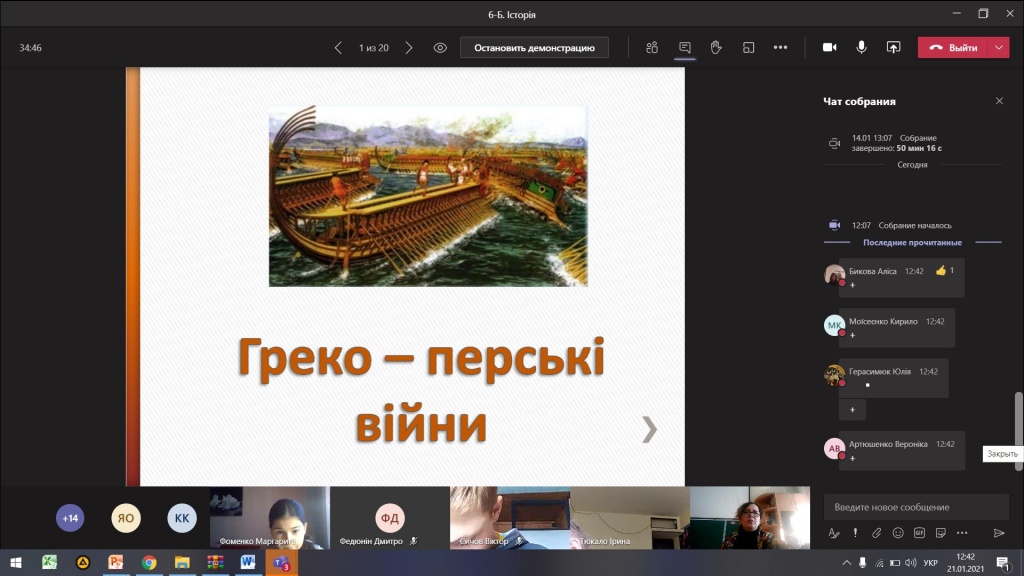Image resolution: width=1024 pixels, height=576 pixels.
Task: Open Артюшенко Вероніка's AB avatar
Action: tap(834, 448)
